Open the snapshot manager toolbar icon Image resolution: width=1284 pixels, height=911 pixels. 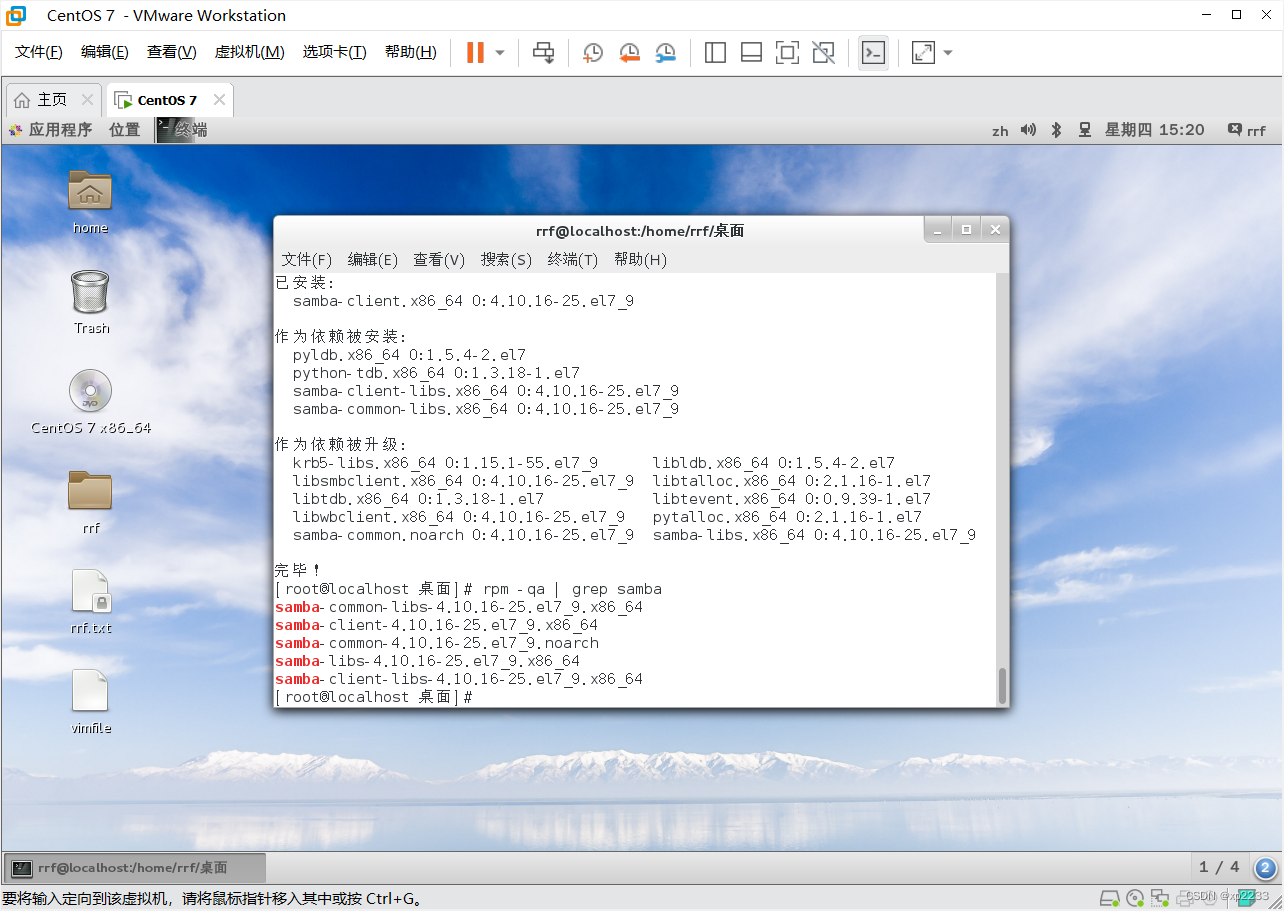pos(665,52)
